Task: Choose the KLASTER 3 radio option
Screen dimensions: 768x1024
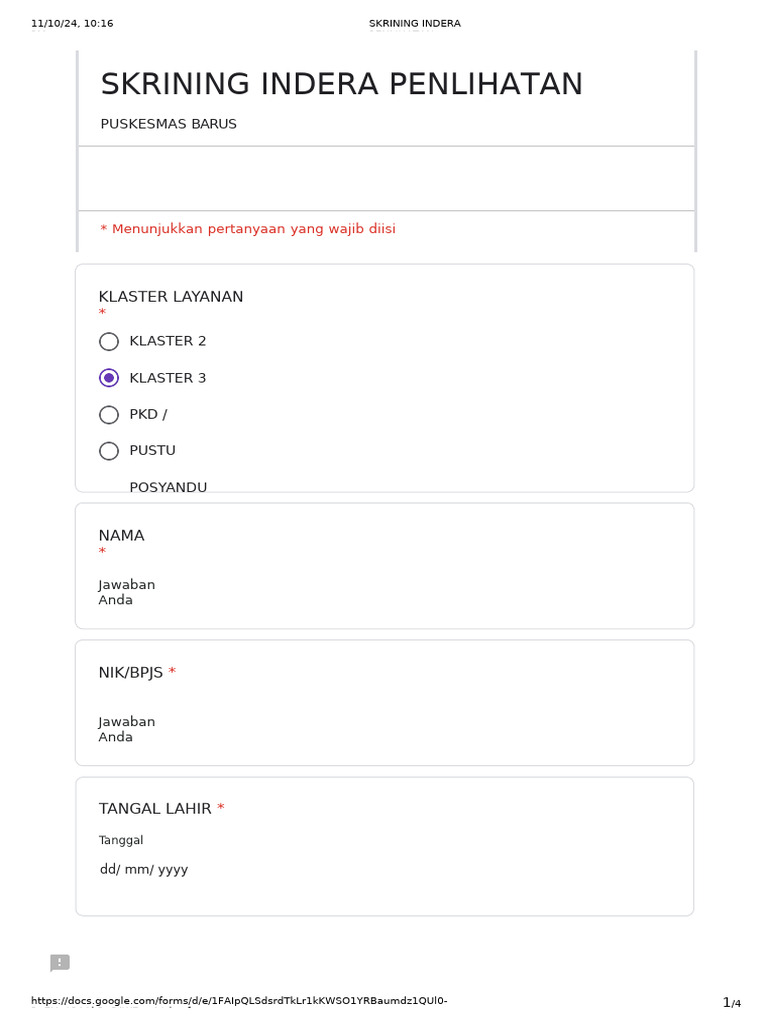Action: click(x=109, y=378)
